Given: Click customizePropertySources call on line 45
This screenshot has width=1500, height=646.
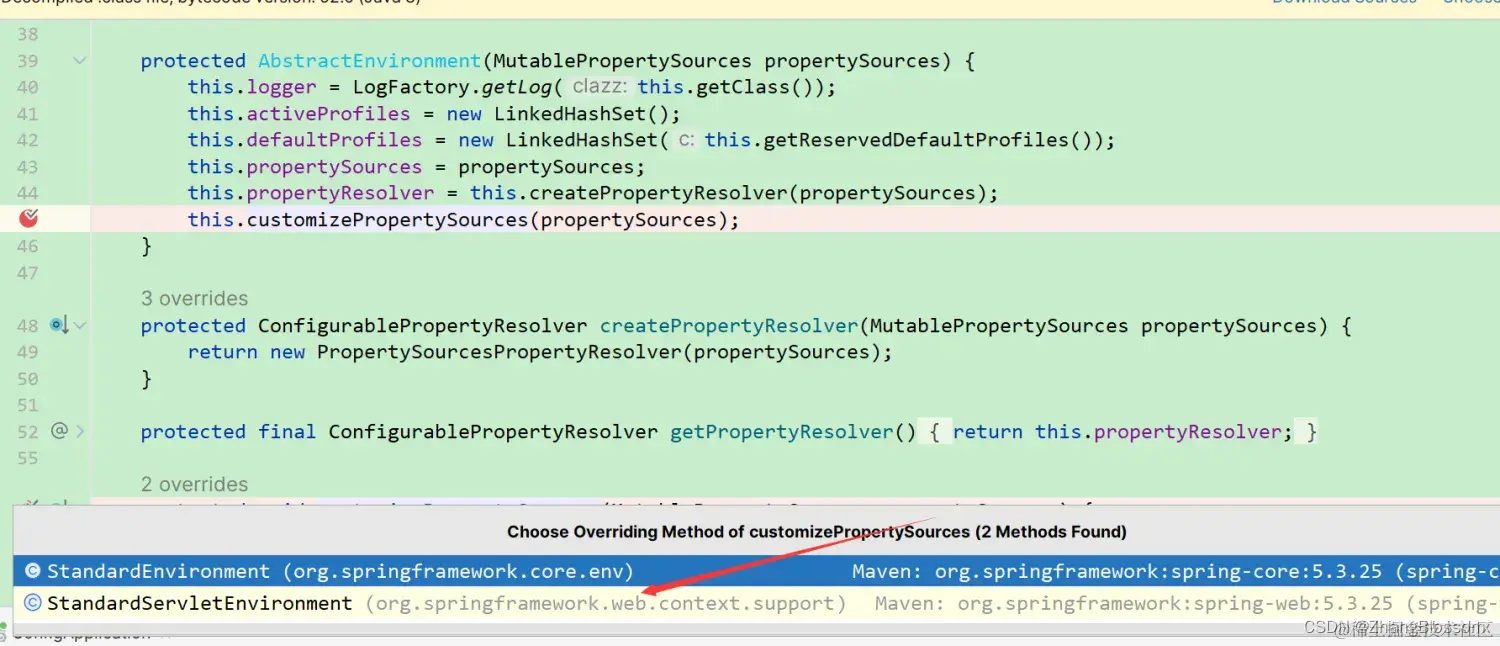Looking at the screenshot, I should click(387, 219).
